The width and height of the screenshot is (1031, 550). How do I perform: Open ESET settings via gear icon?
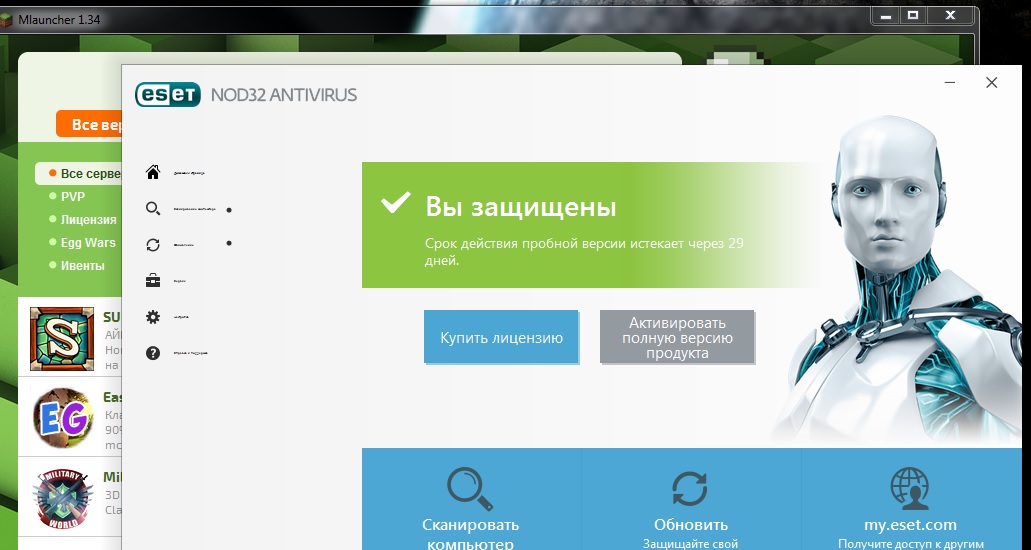tap(153, 317)
